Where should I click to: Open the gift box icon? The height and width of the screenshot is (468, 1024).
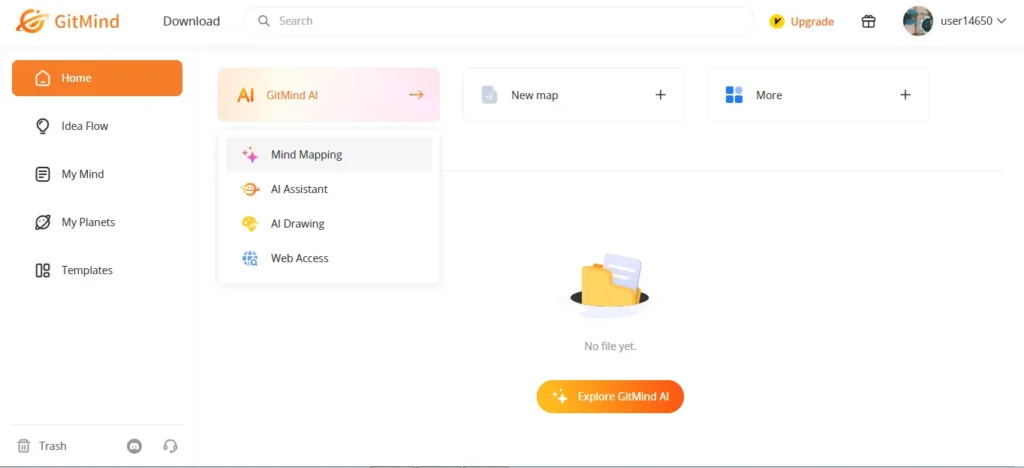pos(869,22)
